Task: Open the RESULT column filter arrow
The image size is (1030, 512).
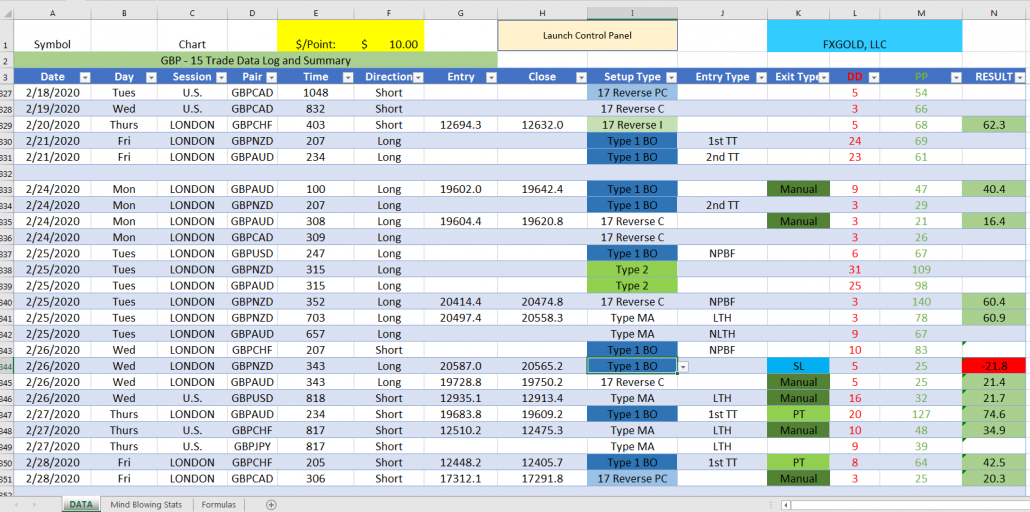Action: pos(1019,77)
